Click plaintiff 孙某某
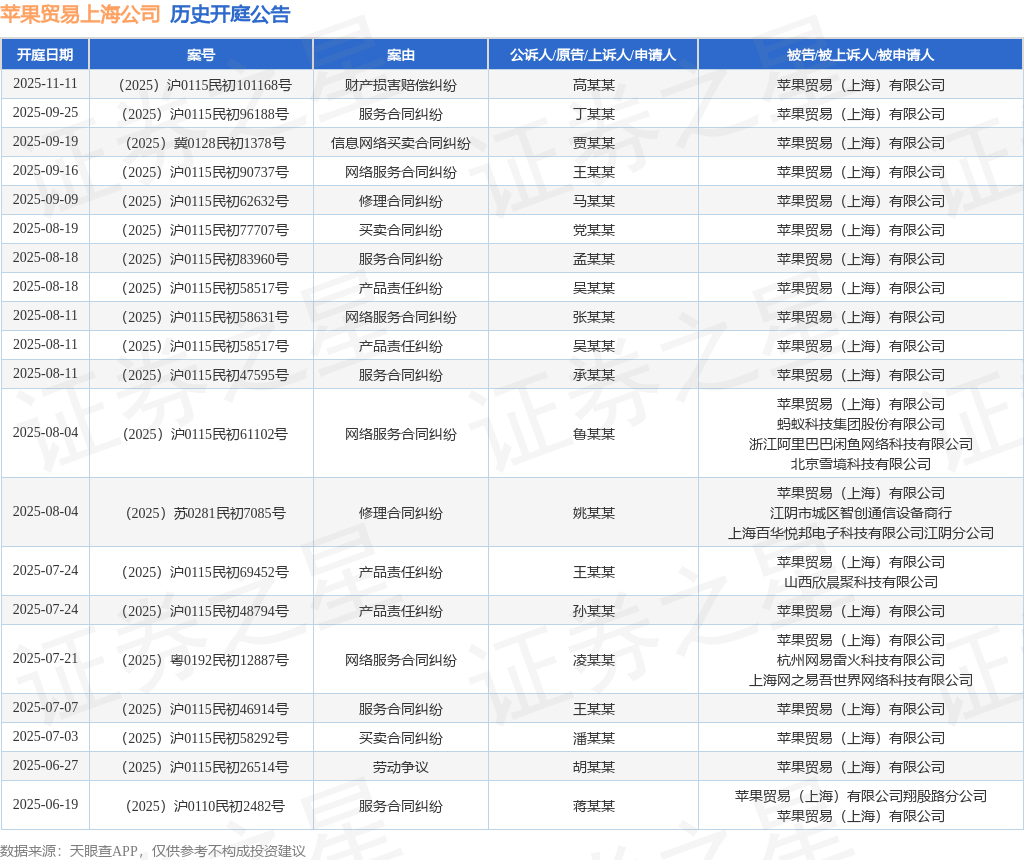Viewport: 1024px width, 860px height. (x=594, y=611)
